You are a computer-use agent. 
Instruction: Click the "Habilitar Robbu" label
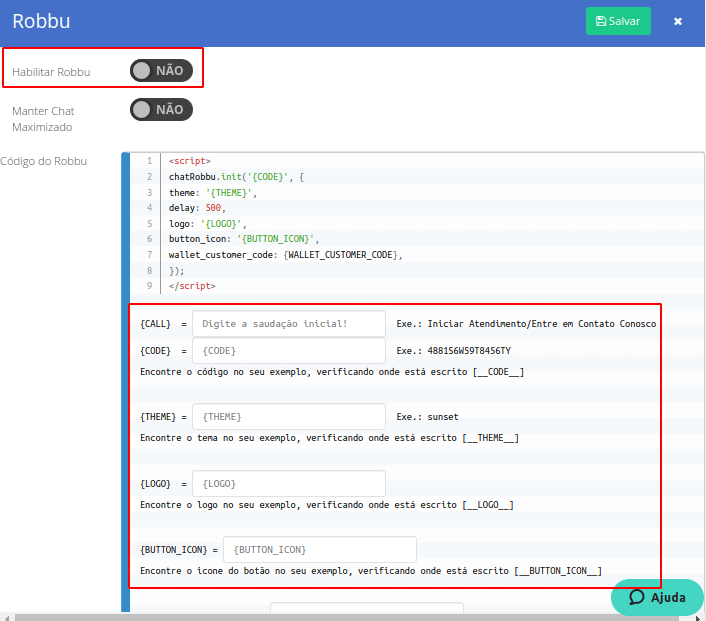click(x=51, y=72)
